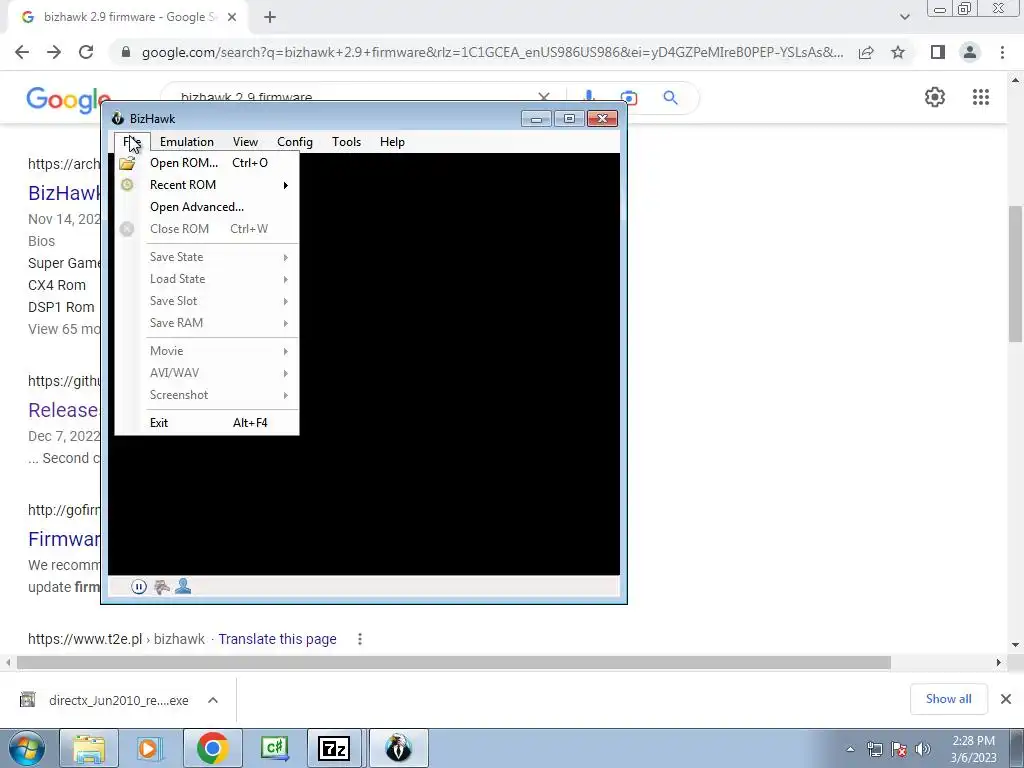
Task: Switch to Chrome in the taskbar
Action: pyautogui.click(x=212, y=748)
